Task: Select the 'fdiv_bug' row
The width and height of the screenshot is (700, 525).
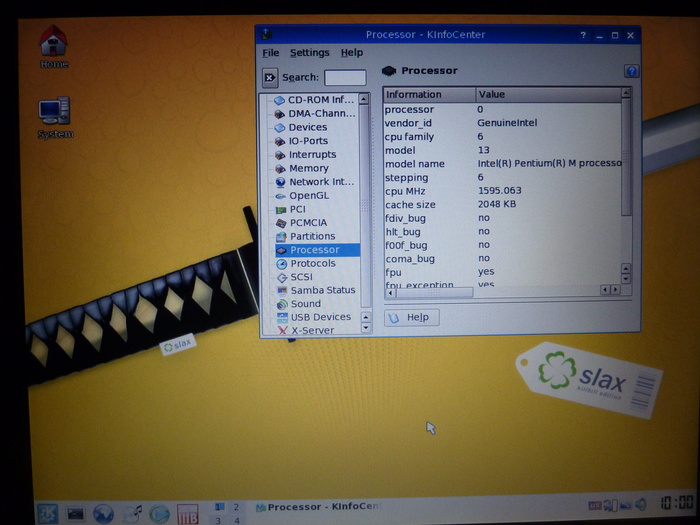Action: click(x=502, y=218)
